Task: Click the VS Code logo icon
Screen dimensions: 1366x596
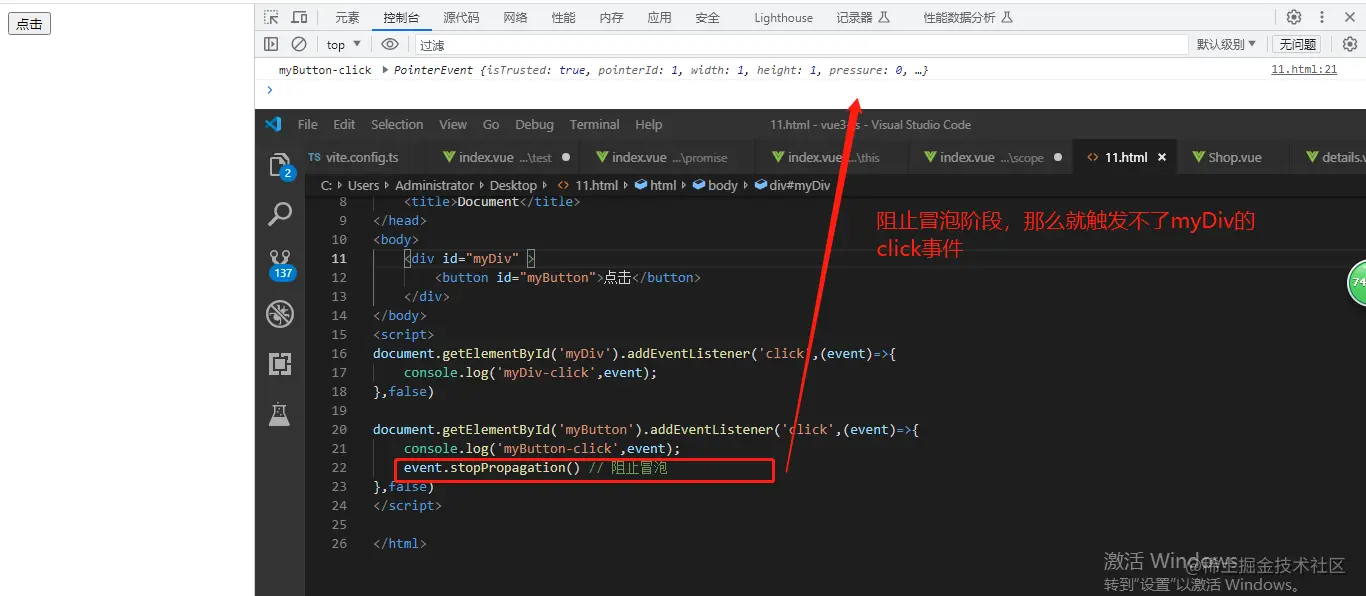Action: coord(273,124)
